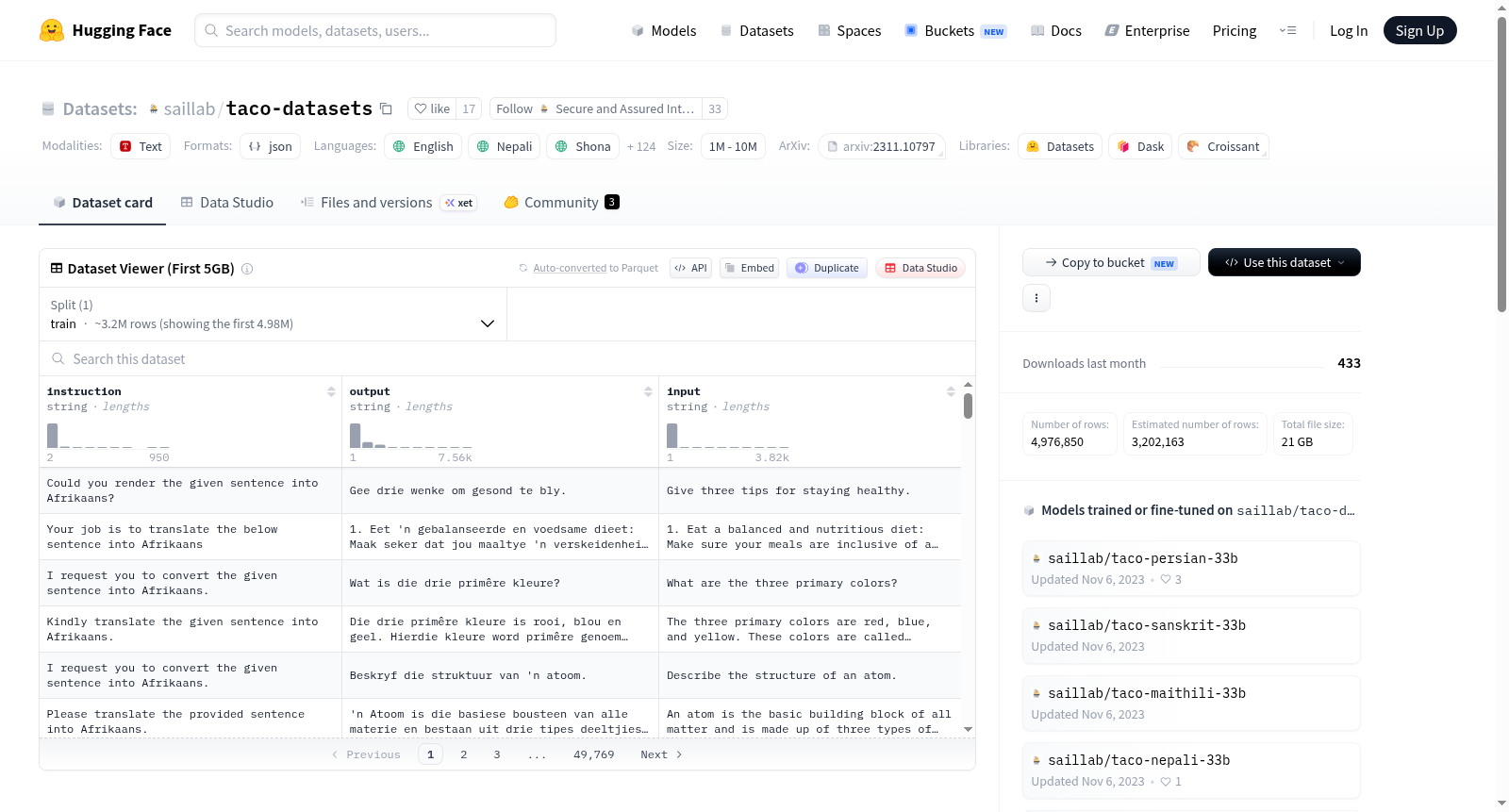Select the Dask library tag
Image resolution: width=1509 pixels, height=812 pixels.
click(1140, 146)
